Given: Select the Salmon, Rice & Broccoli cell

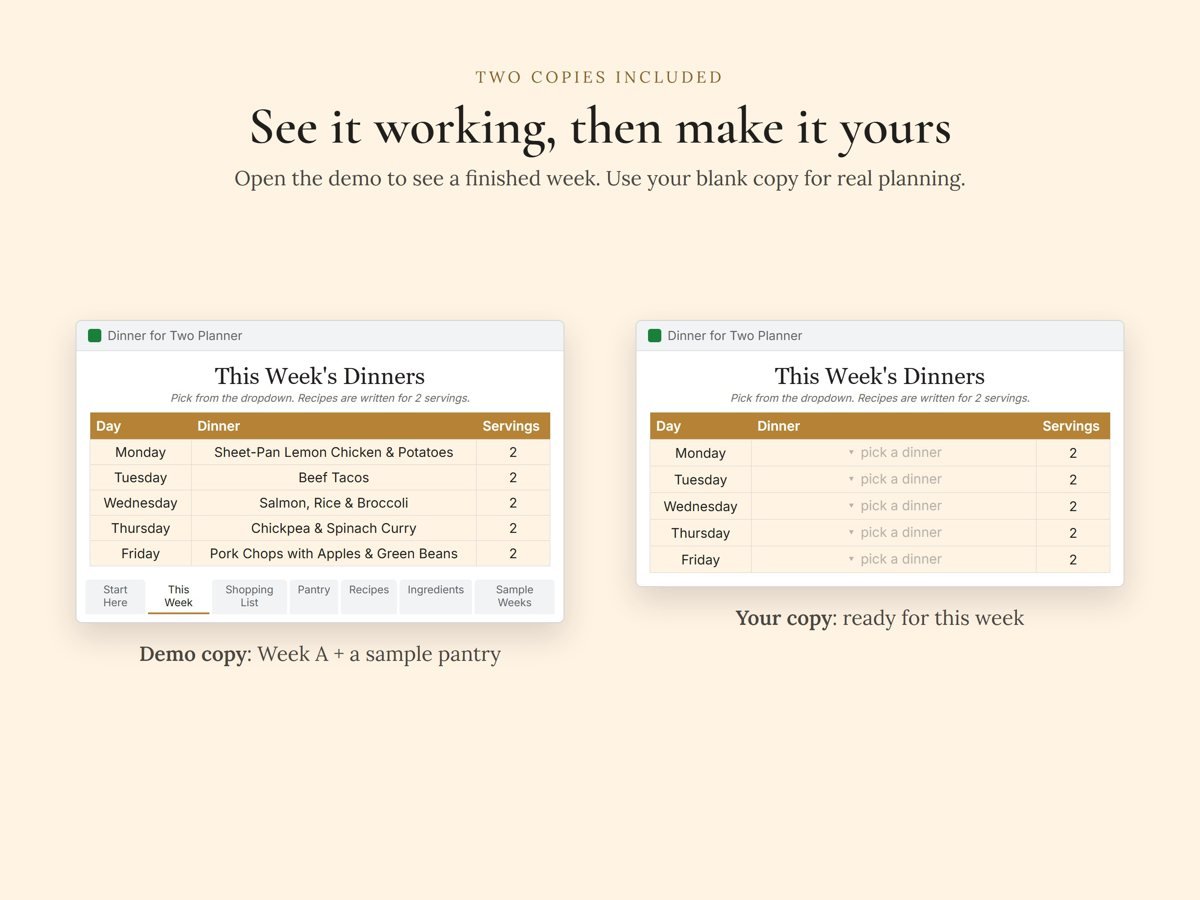Looking at the screenshot, I should [334, 503].
